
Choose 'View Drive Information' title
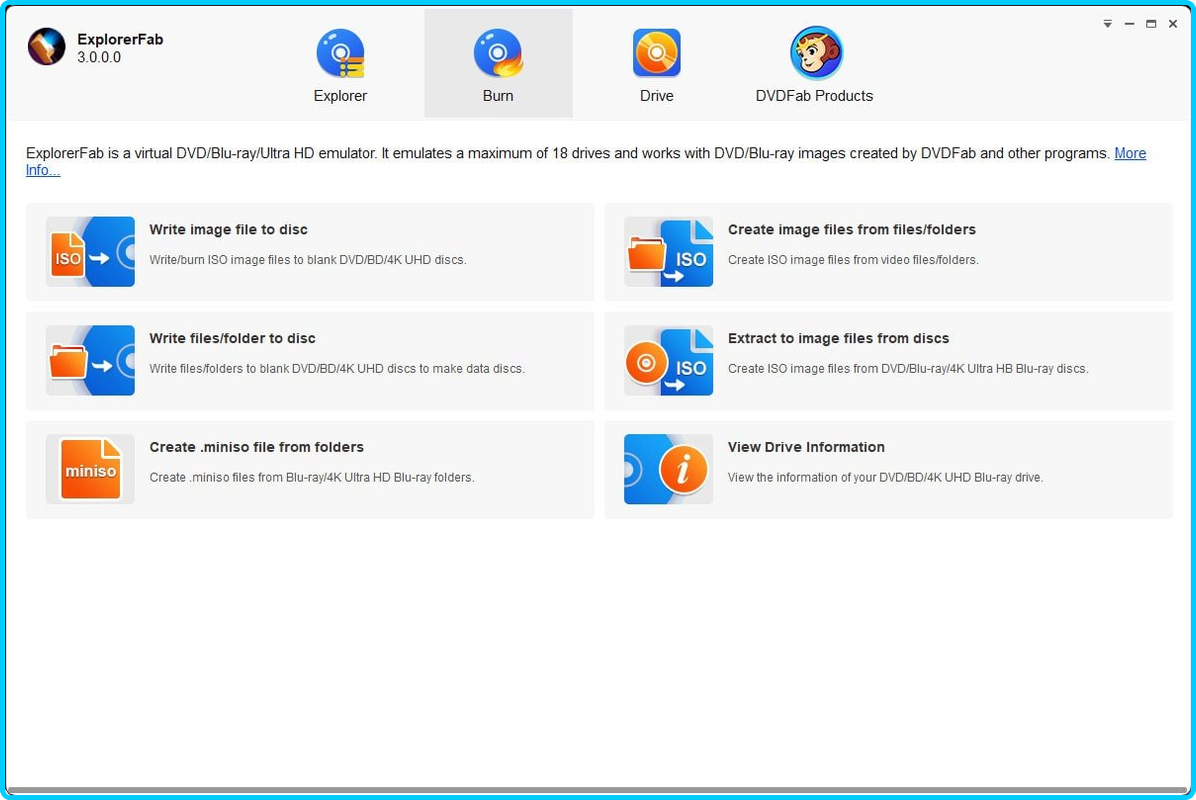[x=806, y=448]
